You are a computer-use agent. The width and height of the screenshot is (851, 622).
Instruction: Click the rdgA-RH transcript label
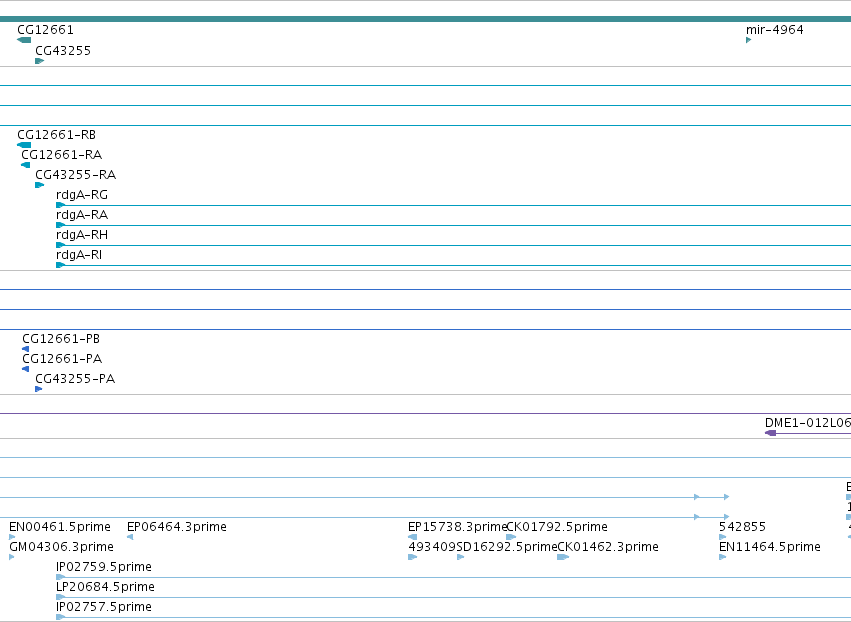click(82, 235)
